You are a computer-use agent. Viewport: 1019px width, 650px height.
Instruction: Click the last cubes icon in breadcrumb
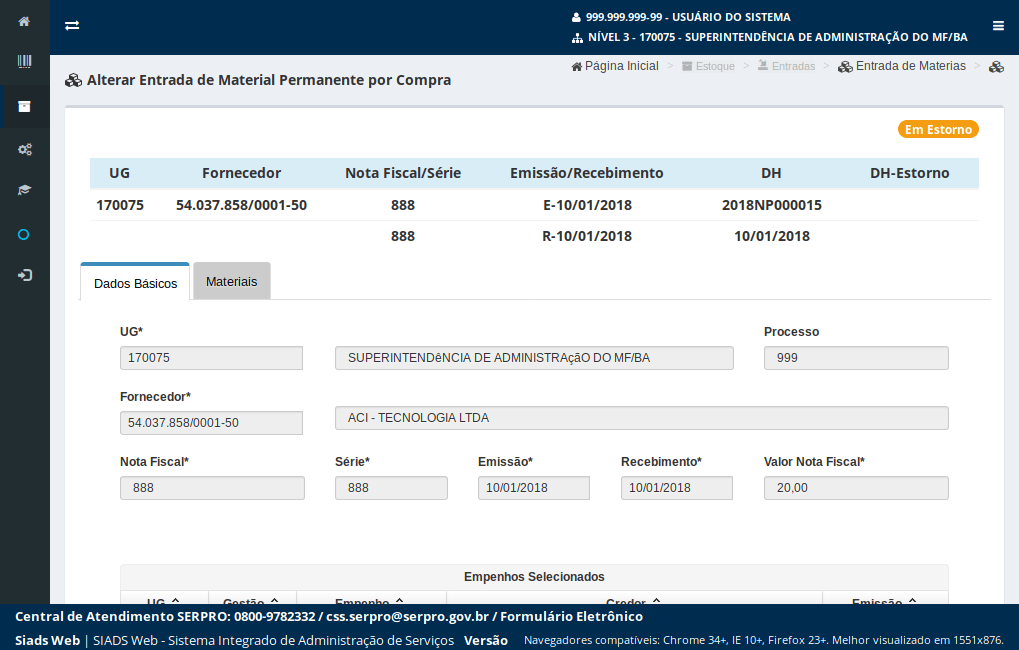(996, 66)
